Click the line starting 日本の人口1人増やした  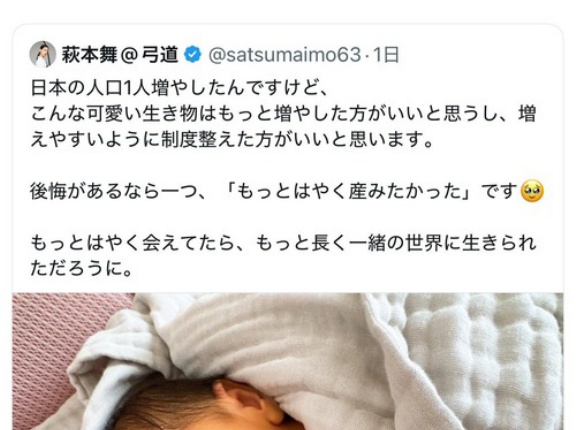point(179,88)
